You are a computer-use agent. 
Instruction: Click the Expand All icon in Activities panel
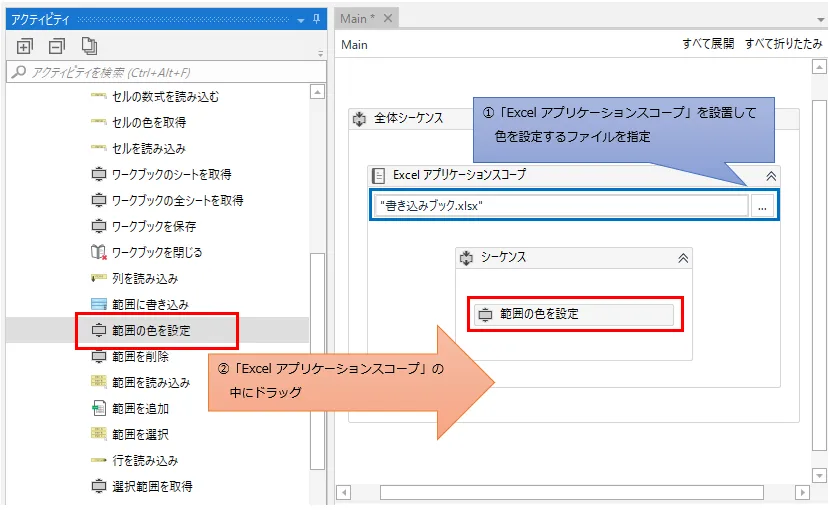click(x=24, y=47)
